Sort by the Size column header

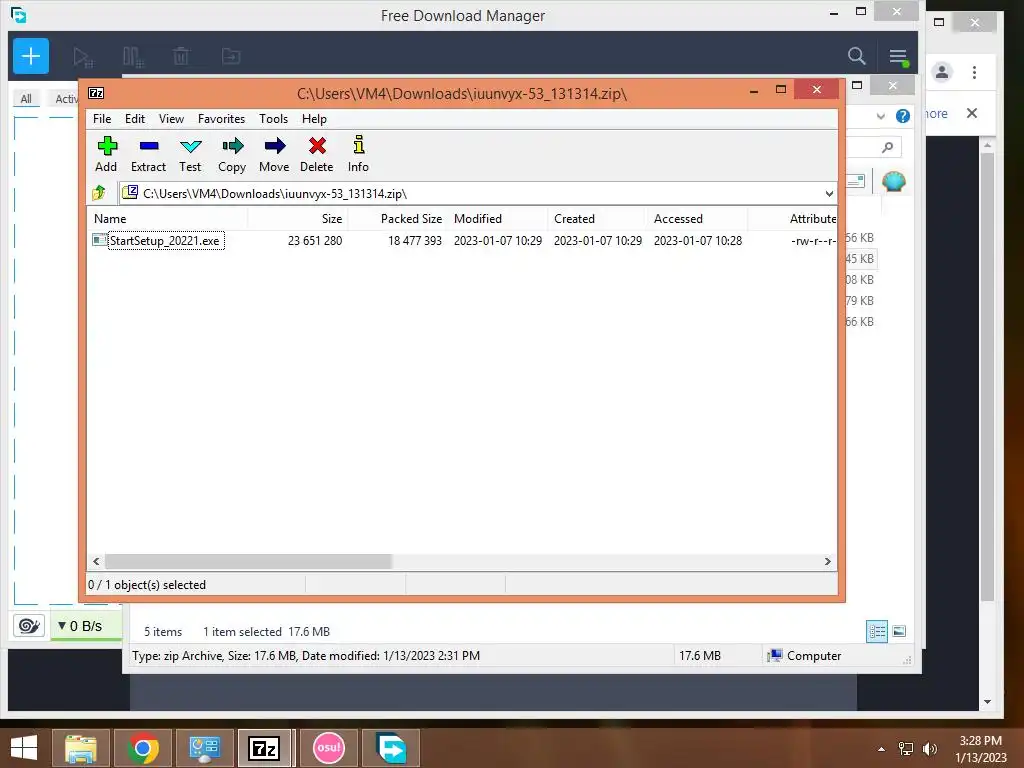298,219
